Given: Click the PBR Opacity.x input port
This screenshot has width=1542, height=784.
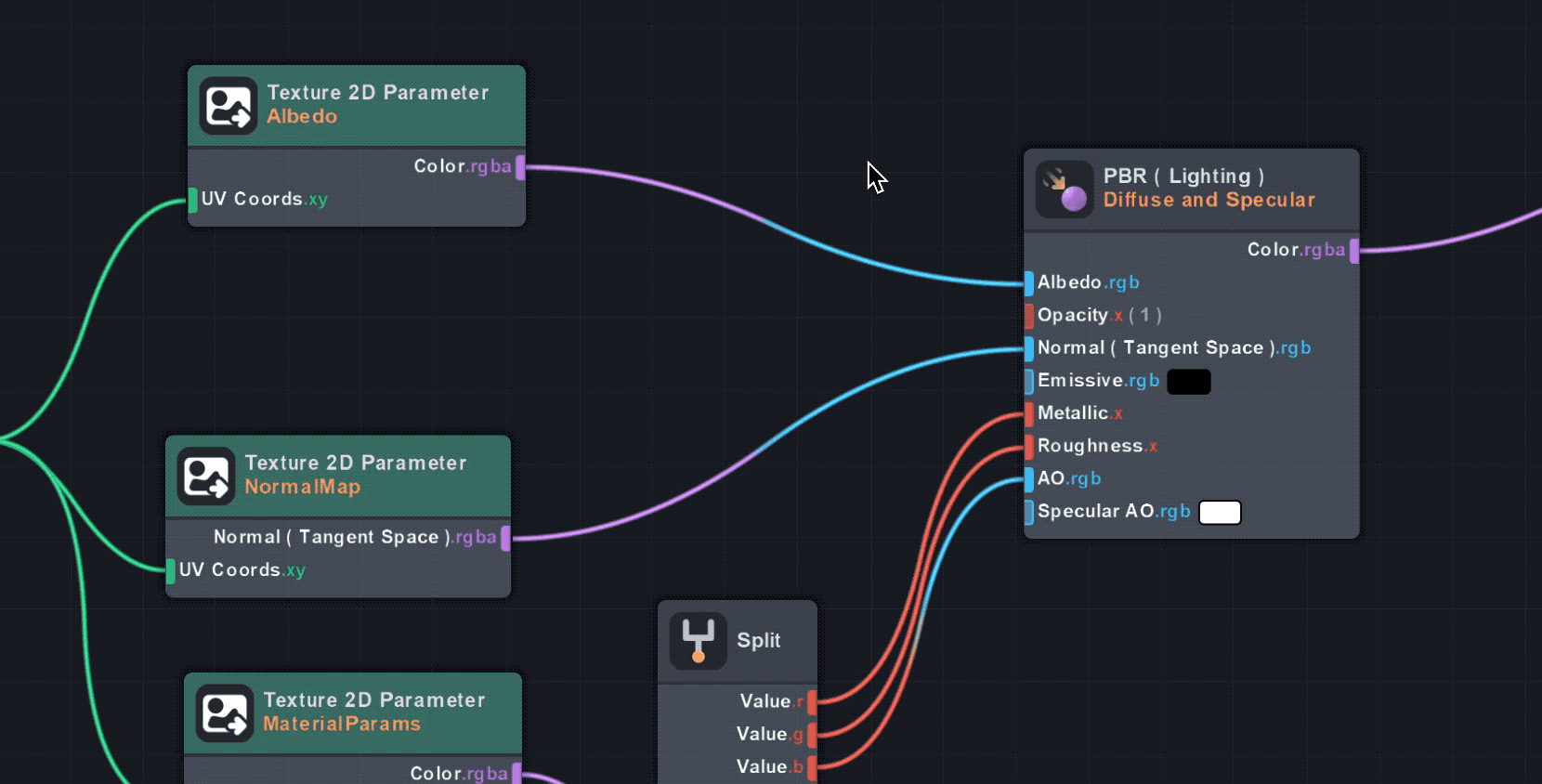Looking at the screenshot, I should click(x=1029, y=316).
